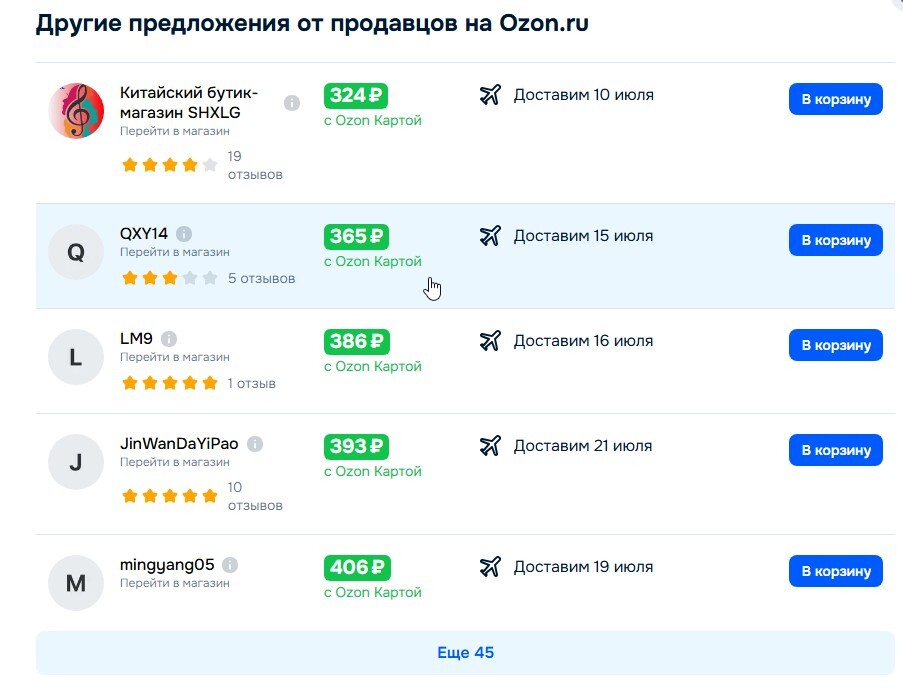Click the 365 ₽ price badge

tap(356, 237)
